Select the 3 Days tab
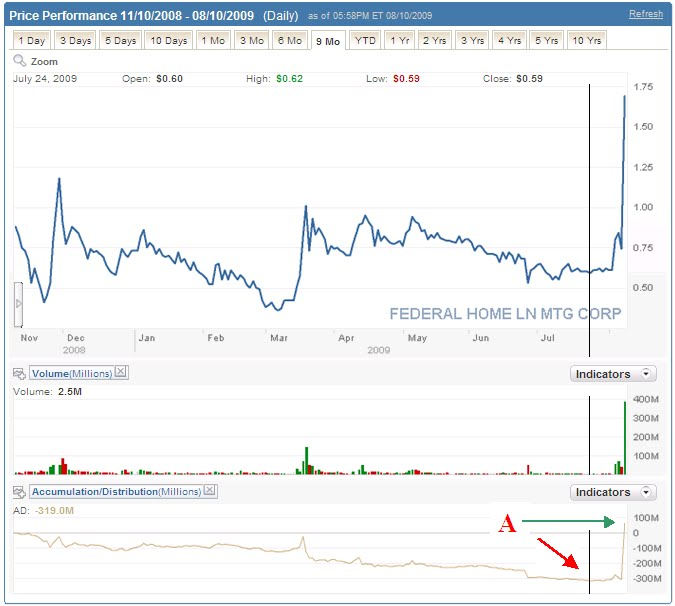The width and height of the screenshot is (675, 606). [x=75, y=40]
